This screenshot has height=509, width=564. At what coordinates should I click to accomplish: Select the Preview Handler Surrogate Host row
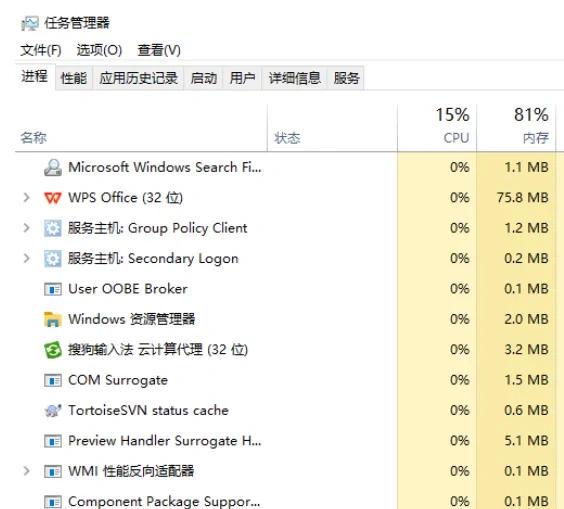point(284,441)
